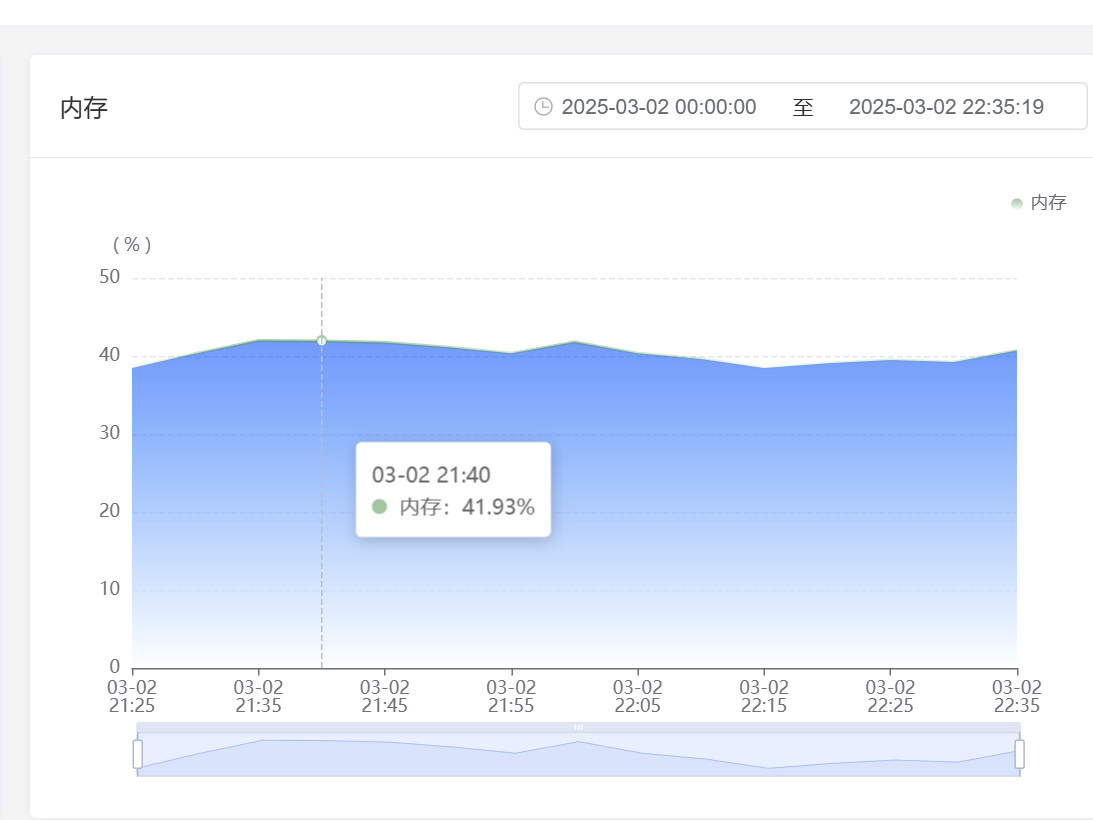This screenshot has width=1093, height=820.
Task: Click the grip handle atop the zoom slider
Action: [578, 727]
